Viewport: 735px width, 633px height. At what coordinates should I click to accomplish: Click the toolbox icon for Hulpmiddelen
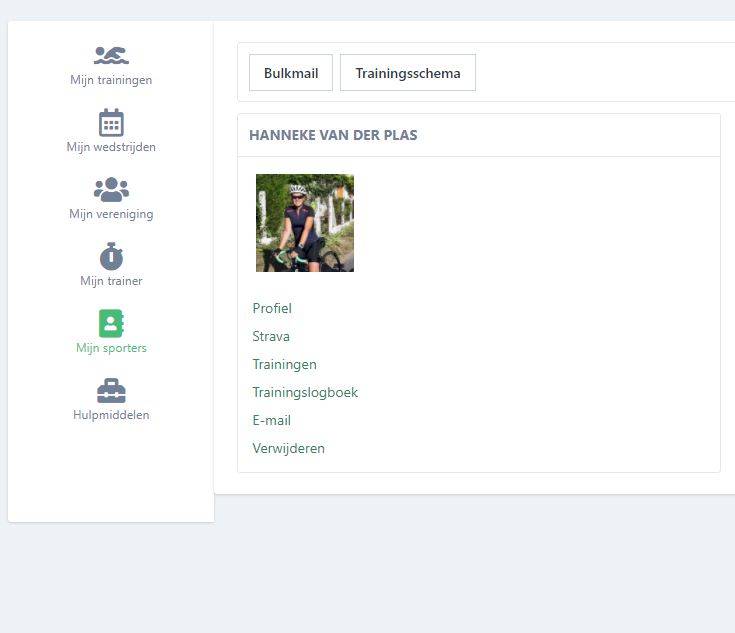pyautogui.click(x=111, y=391)
